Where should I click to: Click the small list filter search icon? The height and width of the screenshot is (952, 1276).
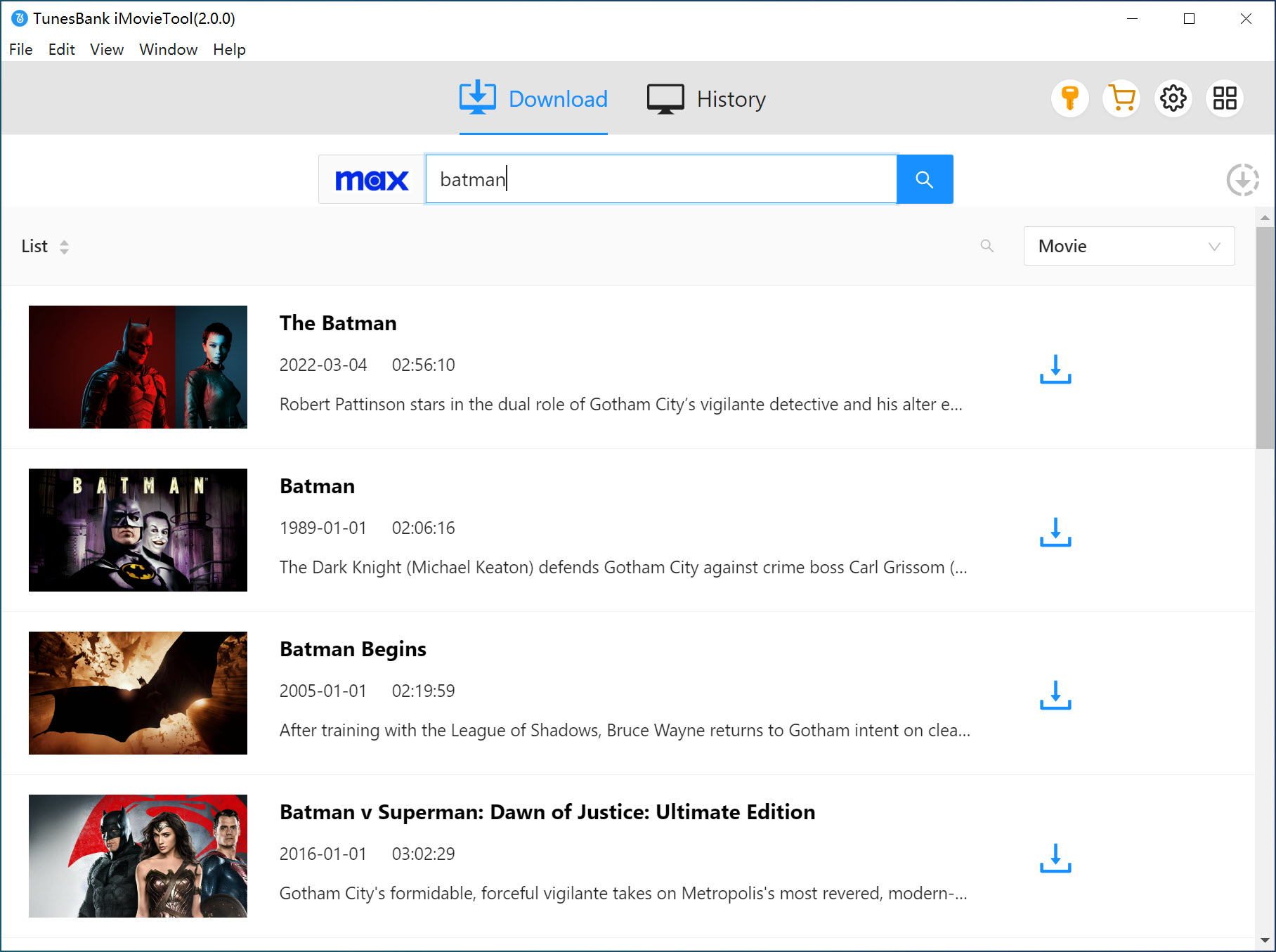(987, 246)
